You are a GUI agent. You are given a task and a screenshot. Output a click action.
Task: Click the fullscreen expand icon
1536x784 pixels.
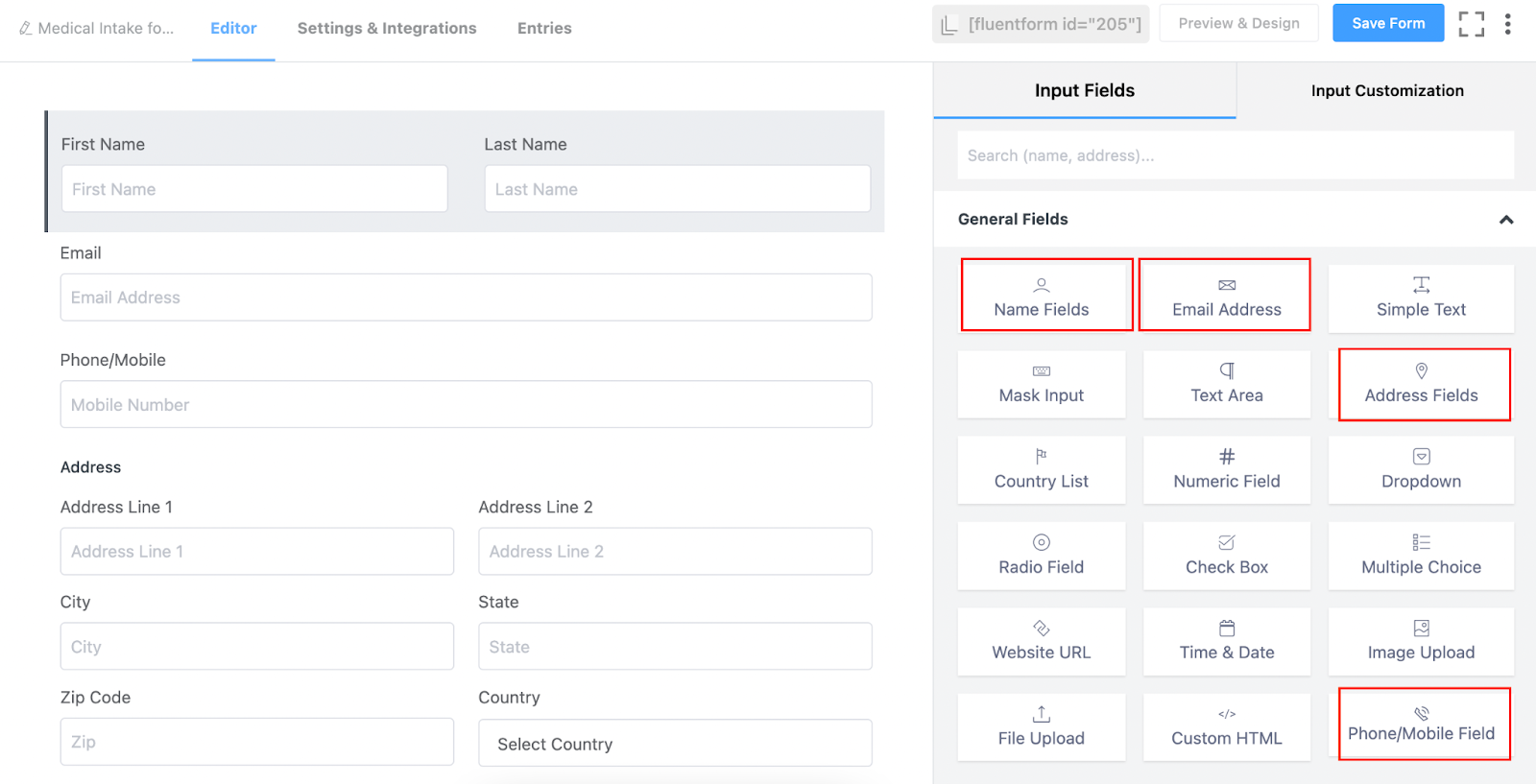click(1471, 24)
